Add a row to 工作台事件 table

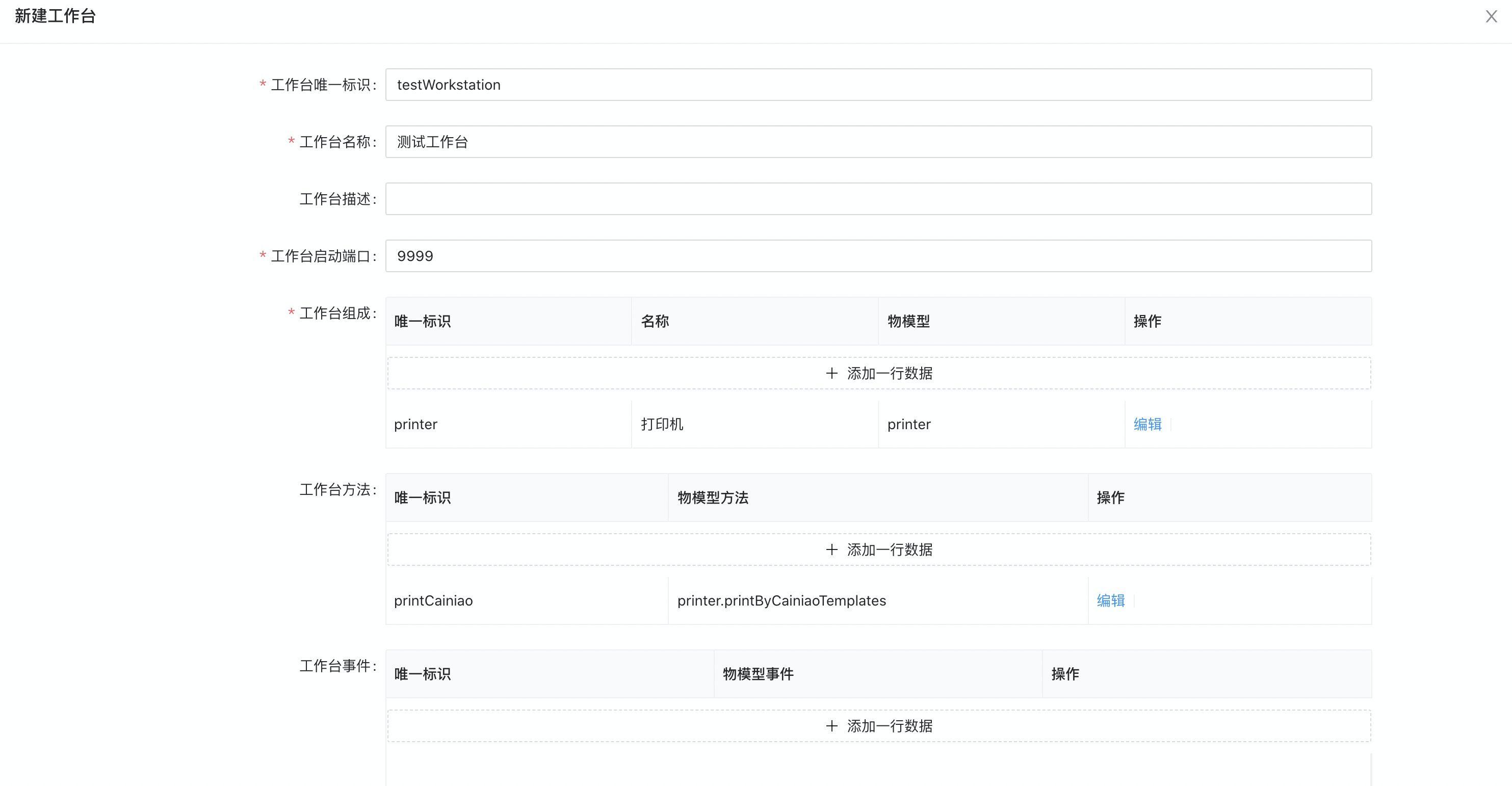pos(889,726)
